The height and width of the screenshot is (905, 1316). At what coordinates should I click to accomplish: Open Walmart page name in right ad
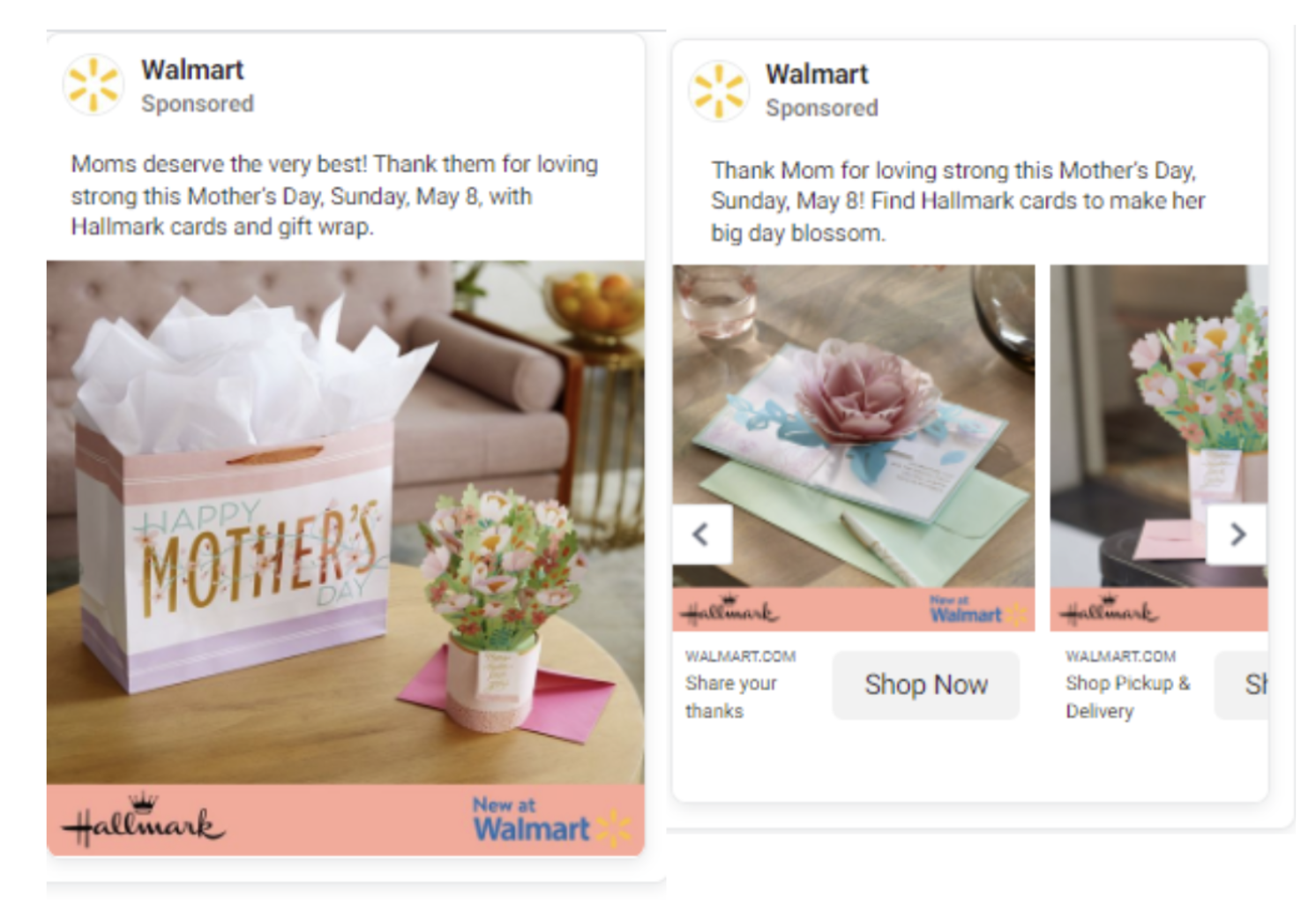(x=817, y=74)
